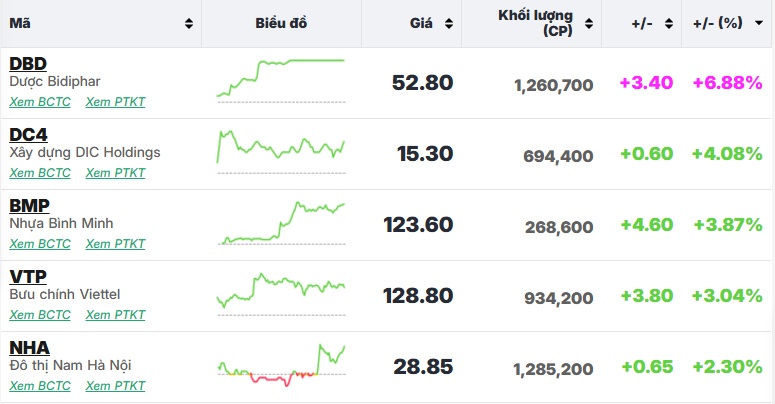Click the BMP price chart thumbnail

[x=281, y=223]
